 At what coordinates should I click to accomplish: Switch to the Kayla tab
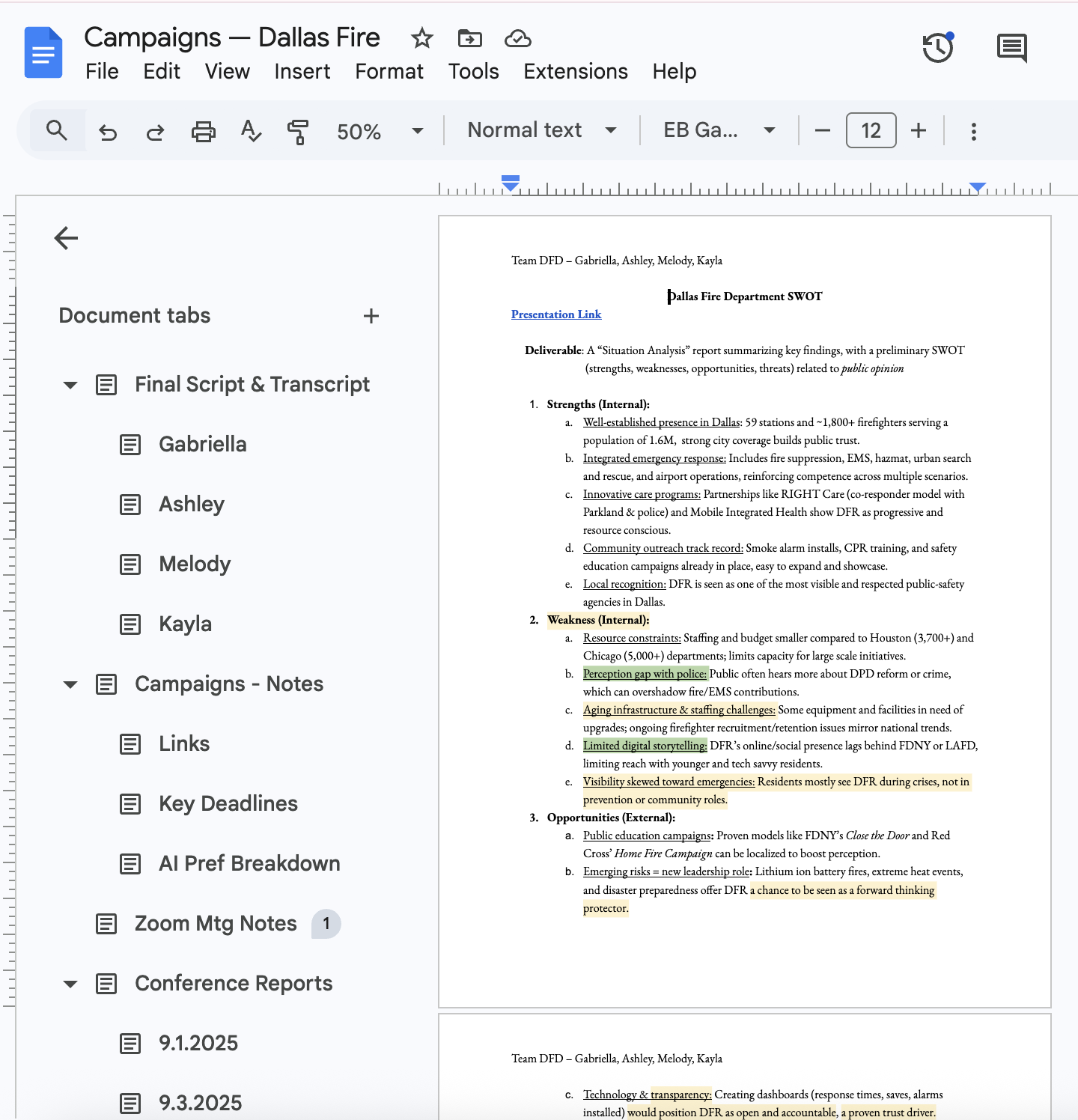(185, 624)
